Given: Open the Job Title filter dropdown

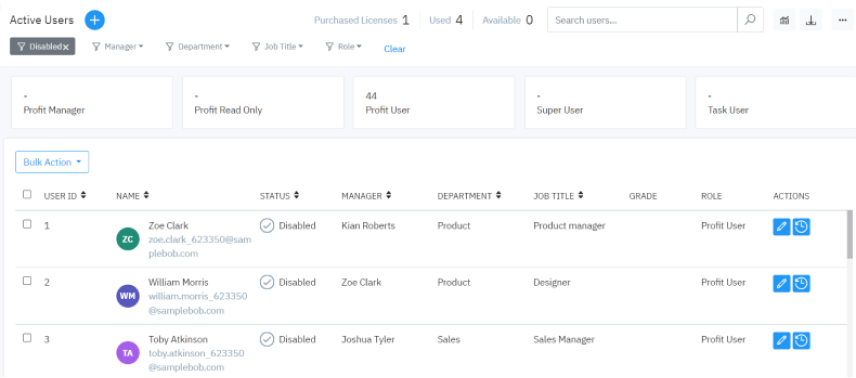Looking at the screenshot, I should click(x=277, y=47).
